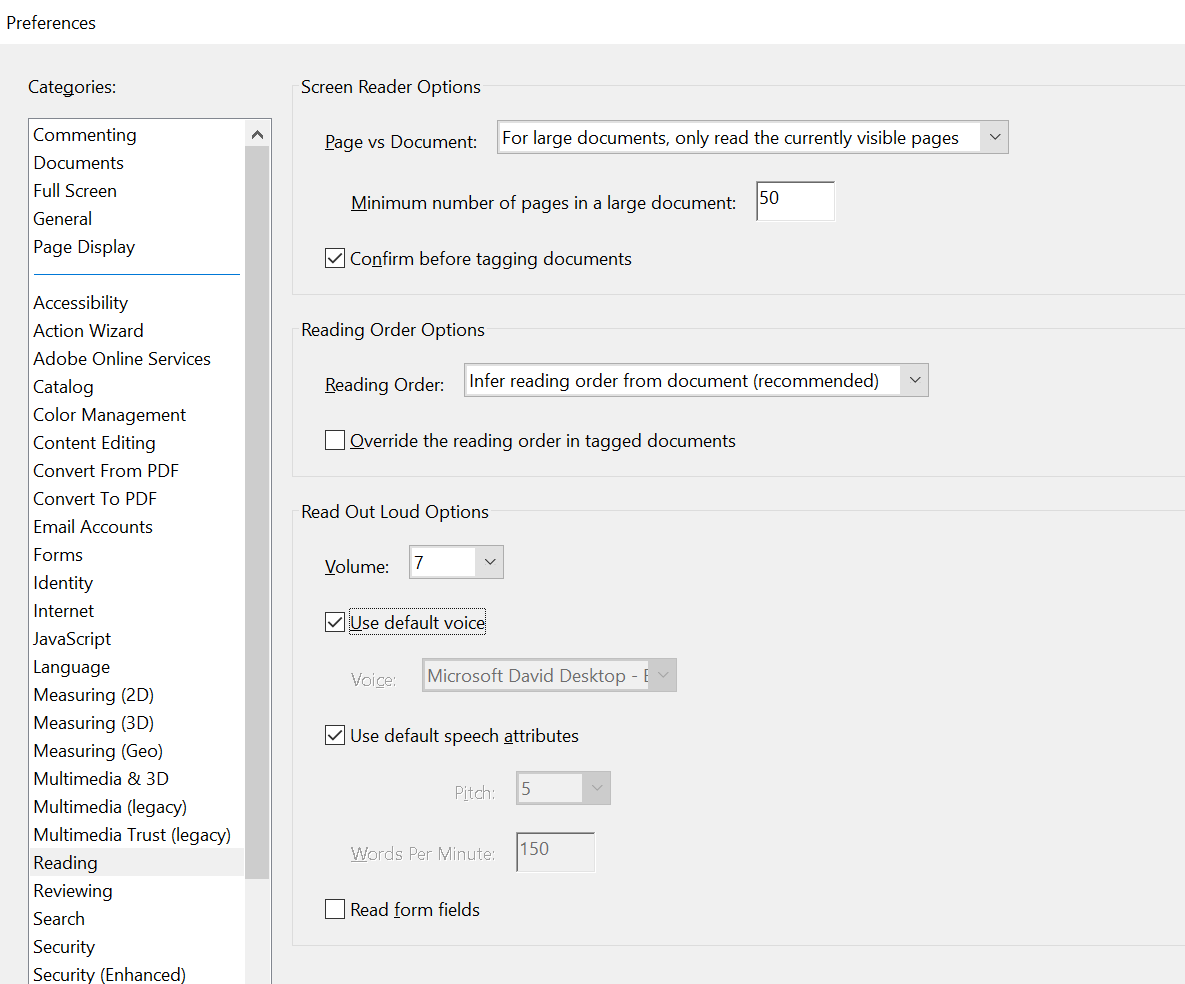The width and height of the screenshot is (1185, 984).
Task: Expand the Volume dropdown
Action: [489, 561]
